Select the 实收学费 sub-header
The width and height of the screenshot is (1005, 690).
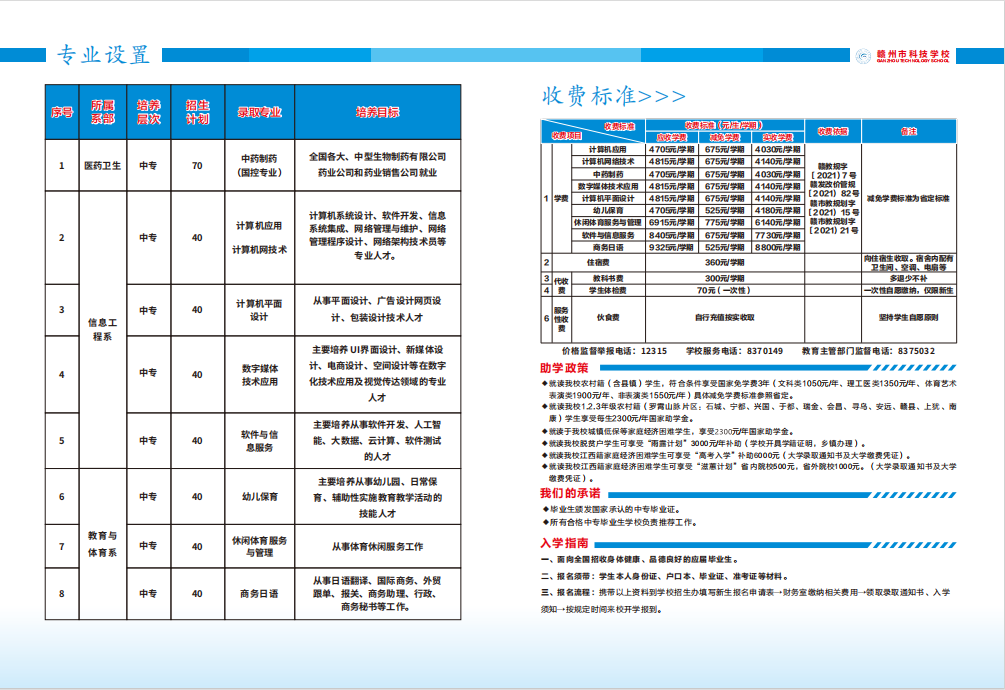pos(778,138)
